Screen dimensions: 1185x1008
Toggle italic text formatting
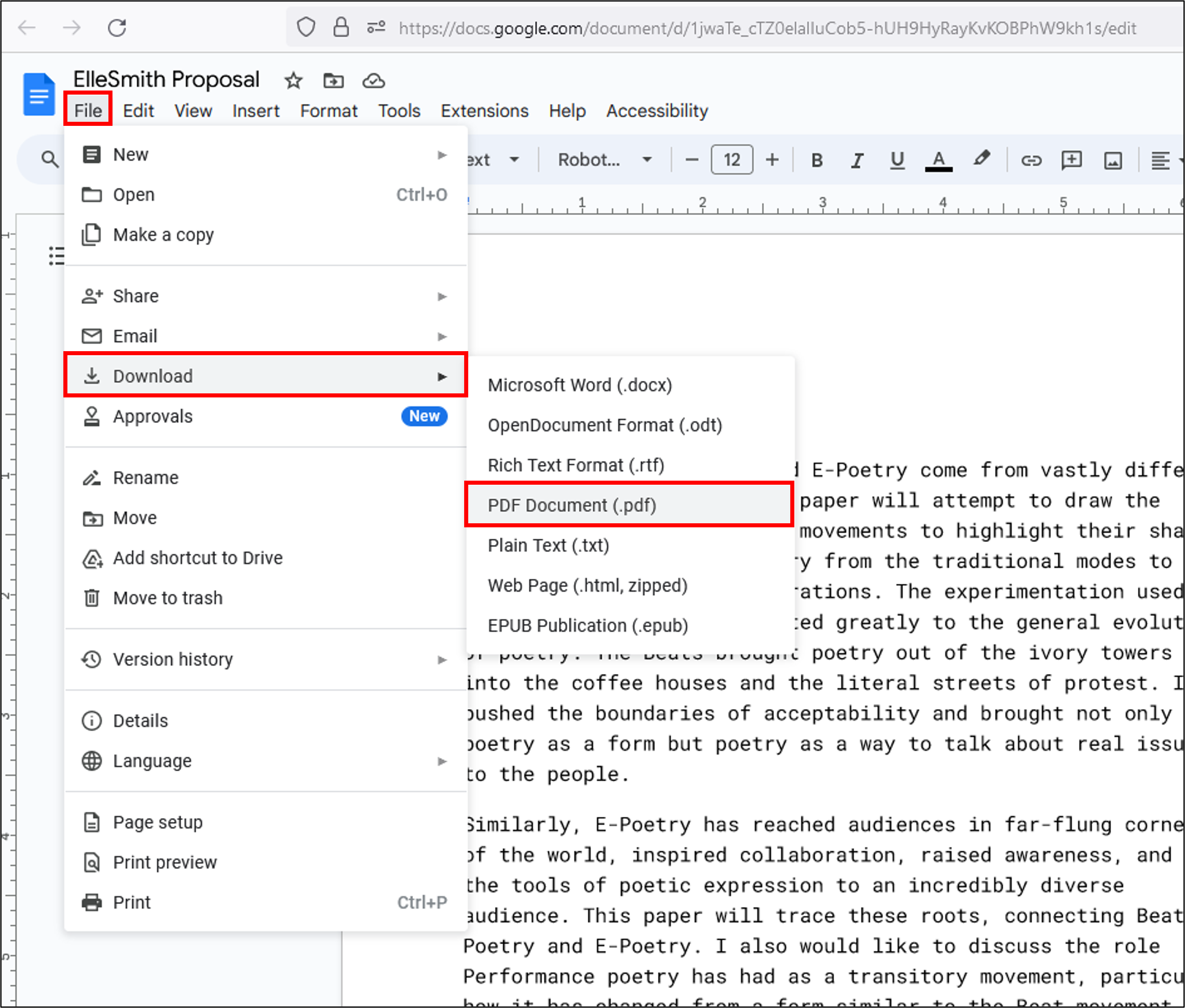point(856,161)
